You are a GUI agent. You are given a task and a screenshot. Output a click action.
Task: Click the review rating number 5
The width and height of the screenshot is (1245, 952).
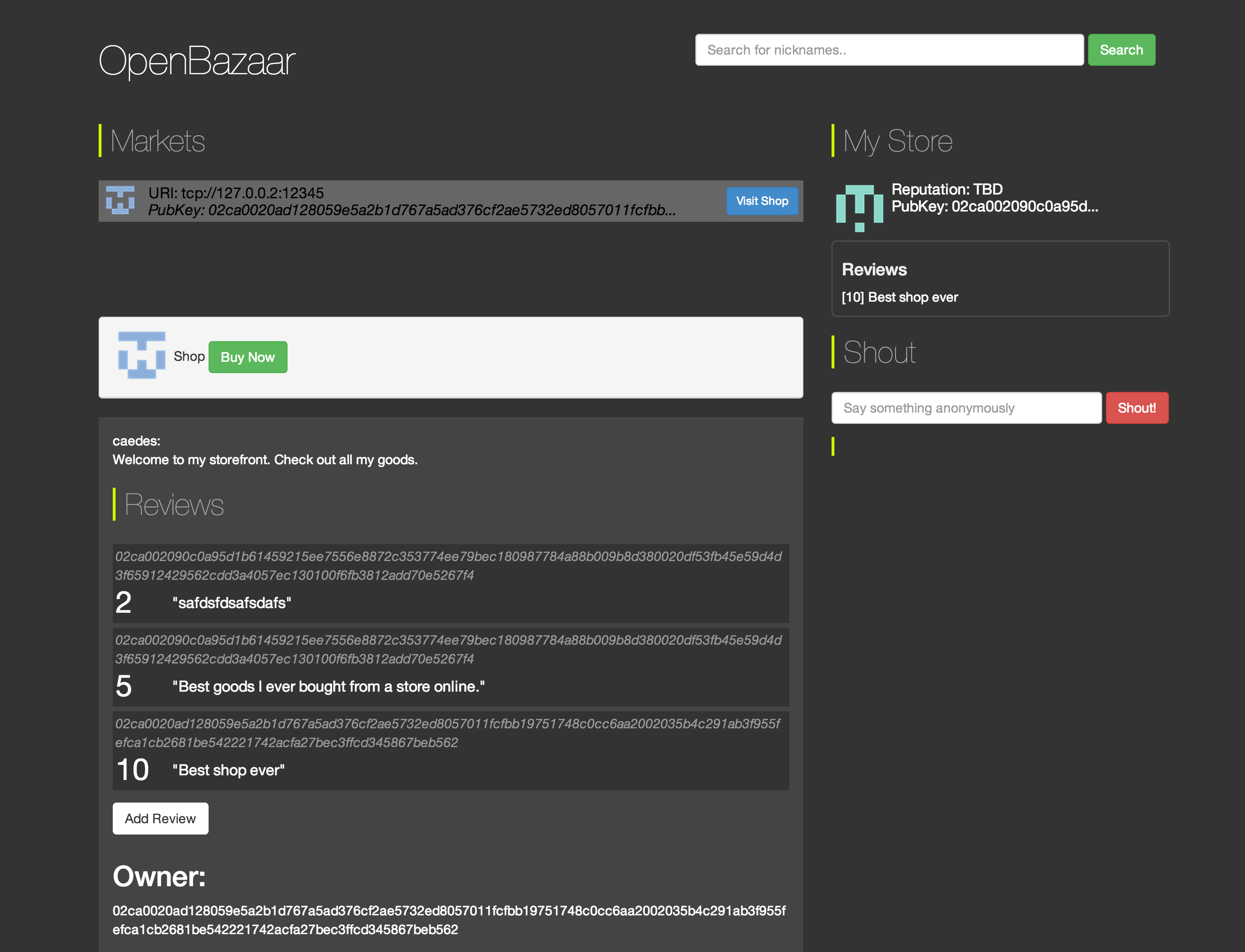point(124,686)
